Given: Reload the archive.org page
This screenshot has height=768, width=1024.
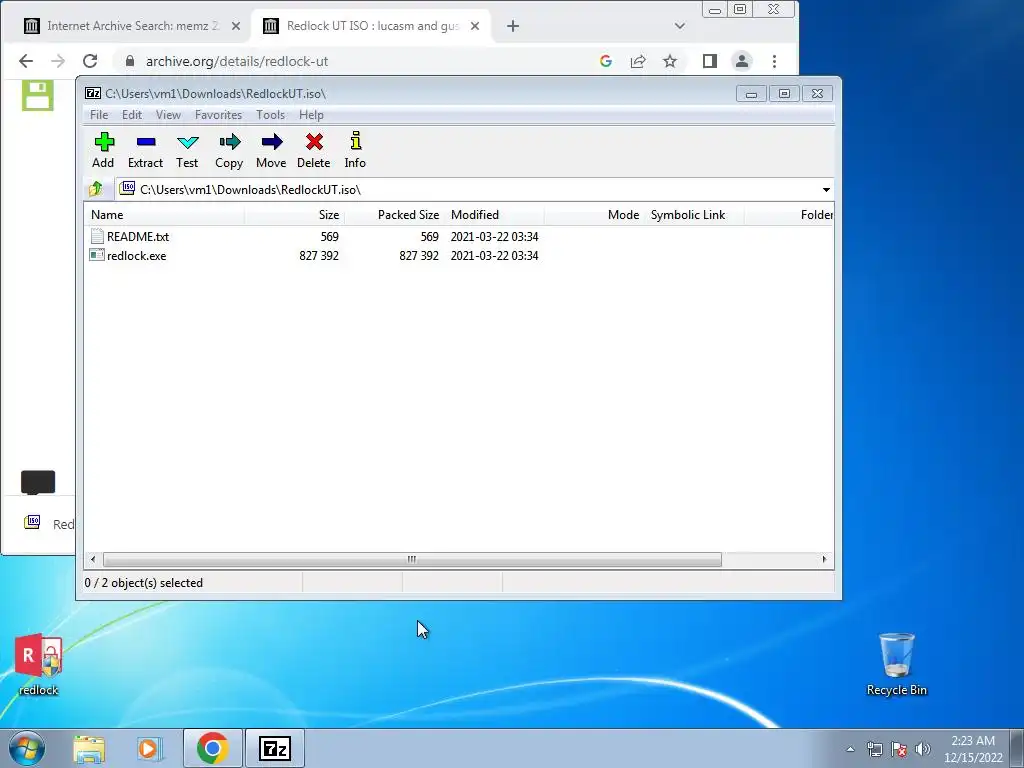Looking at the screenshot, I should [x=90, y=61].
